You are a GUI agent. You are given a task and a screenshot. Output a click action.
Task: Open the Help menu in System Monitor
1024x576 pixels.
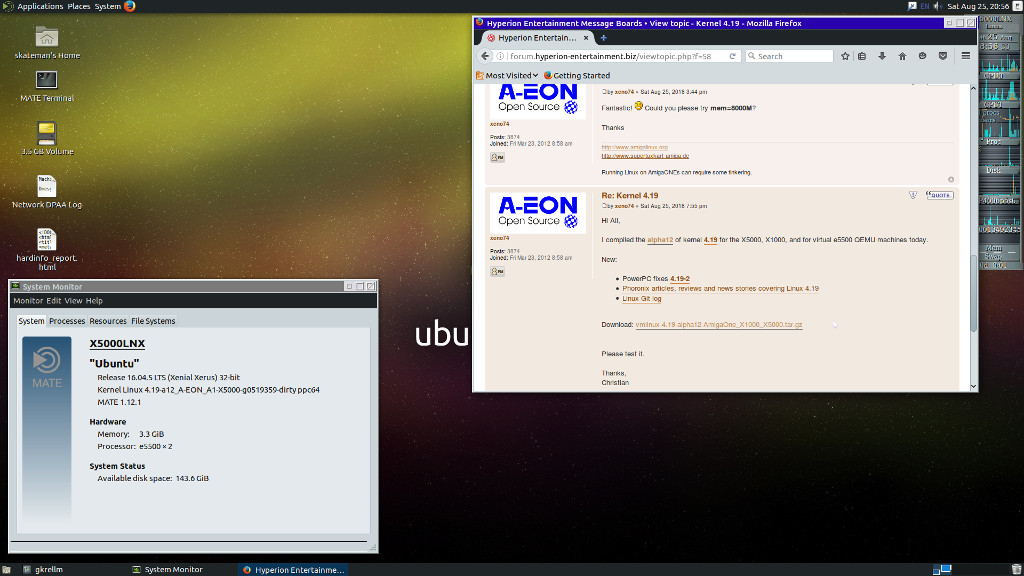(94, 301)
